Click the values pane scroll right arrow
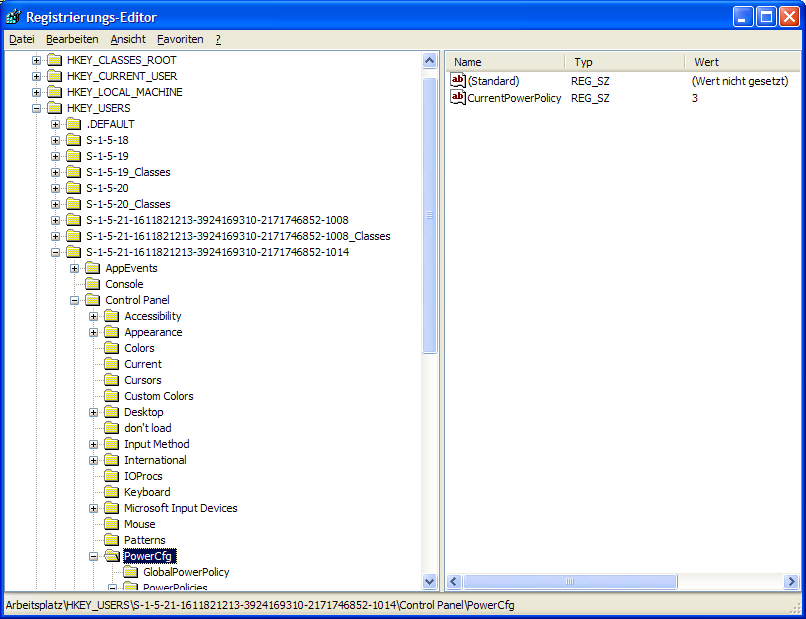This screenshot has height=619, width=806. 792,581
